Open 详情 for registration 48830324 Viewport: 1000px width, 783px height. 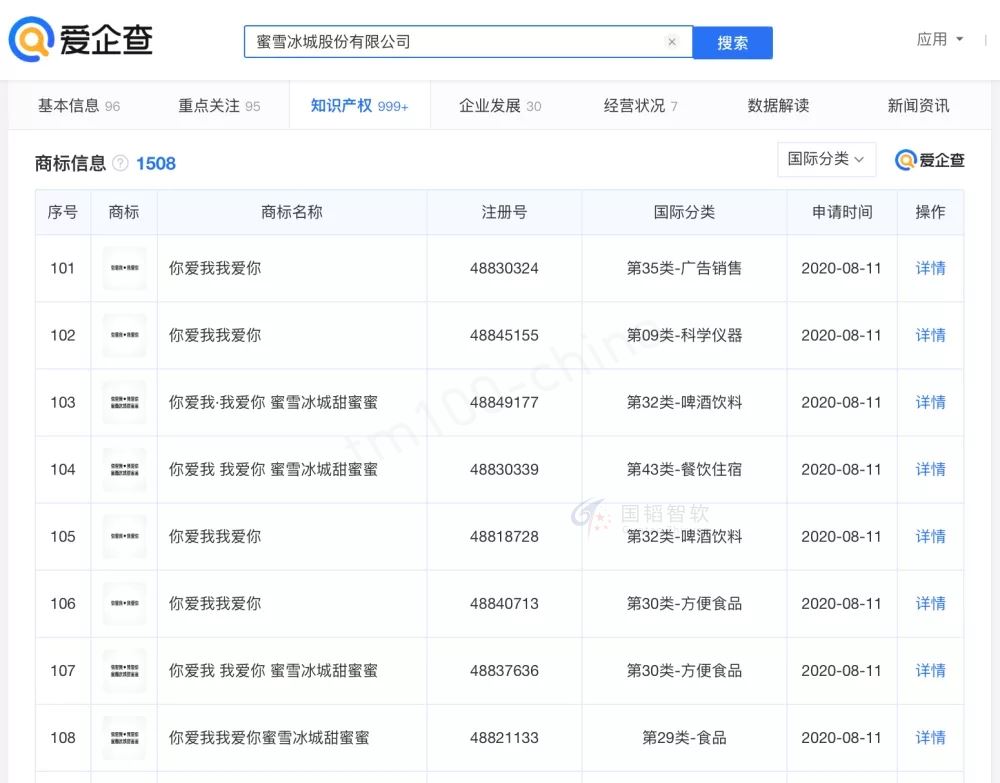(930, 268)
